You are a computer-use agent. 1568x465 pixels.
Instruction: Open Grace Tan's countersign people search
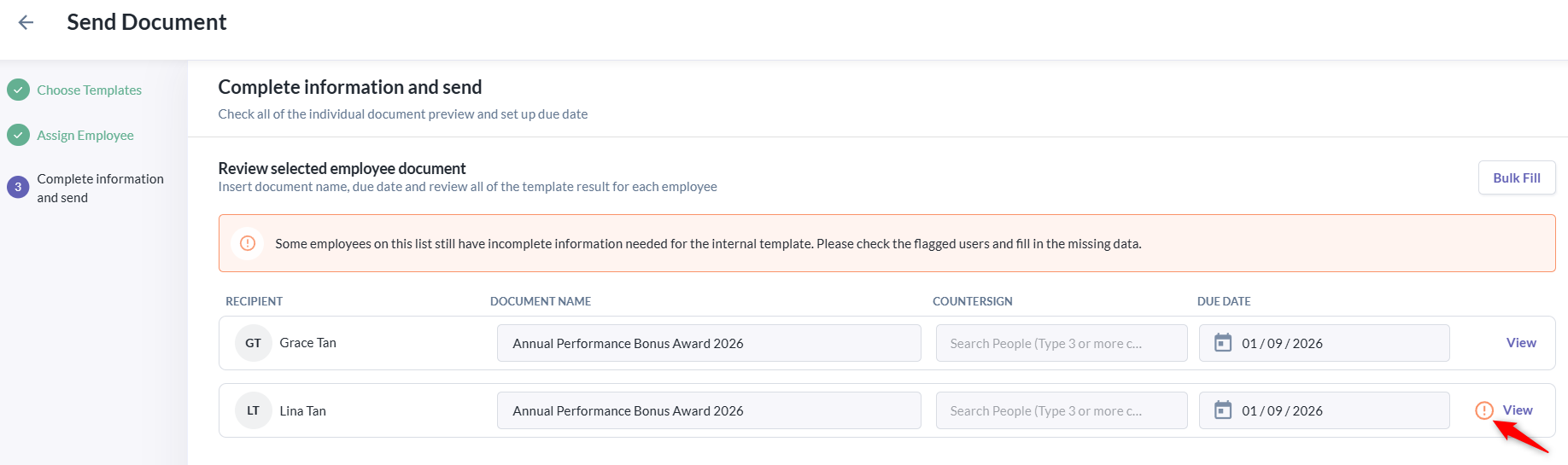pos(1062,343)
